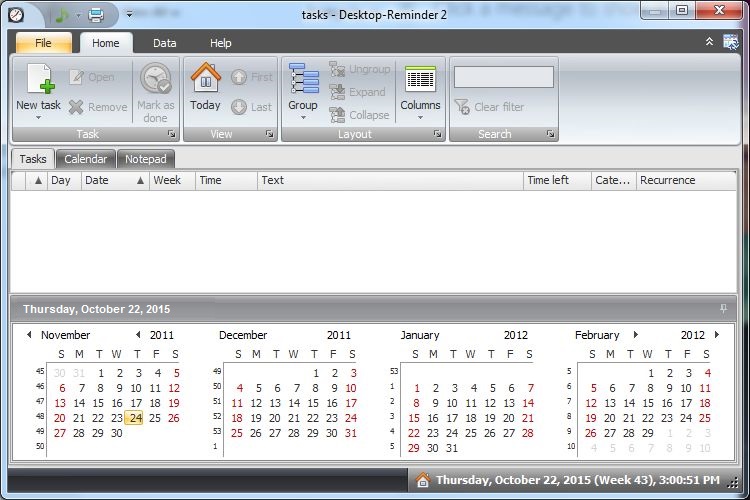This screenshot has width=750, height=500.
Task: Click the music note sound icon
Action: (x=62, y=15)
